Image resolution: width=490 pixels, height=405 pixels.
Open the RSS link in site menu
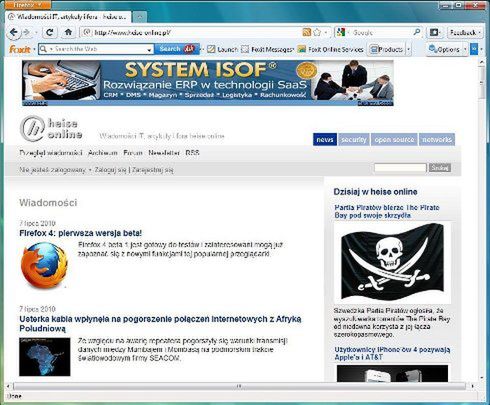(192, 153)
